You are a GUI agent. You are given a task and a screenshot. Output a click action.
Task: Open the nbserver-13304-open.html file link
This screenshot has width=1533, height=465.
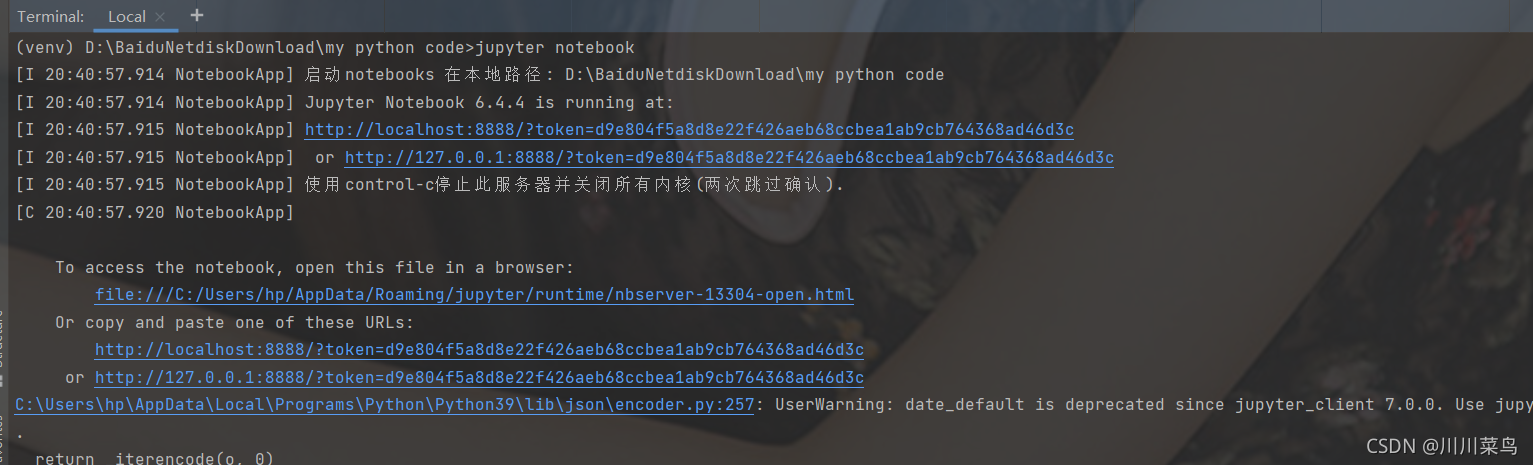tap(474, 295)
